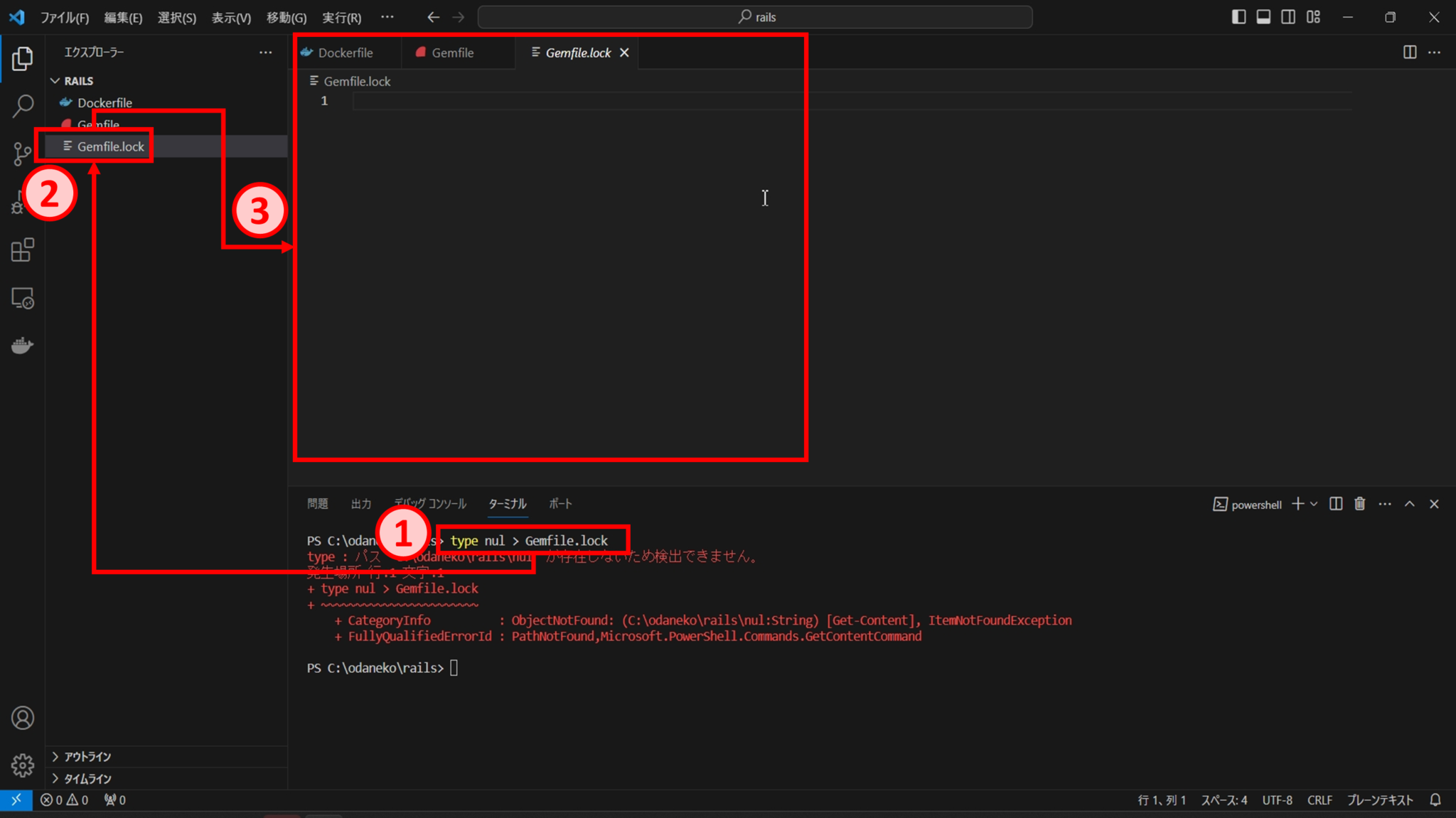Open the 表示 menu
Image resolution: width=1456 pixels, height=818 pixels.
pyautogui.click(x=230, y=17)
